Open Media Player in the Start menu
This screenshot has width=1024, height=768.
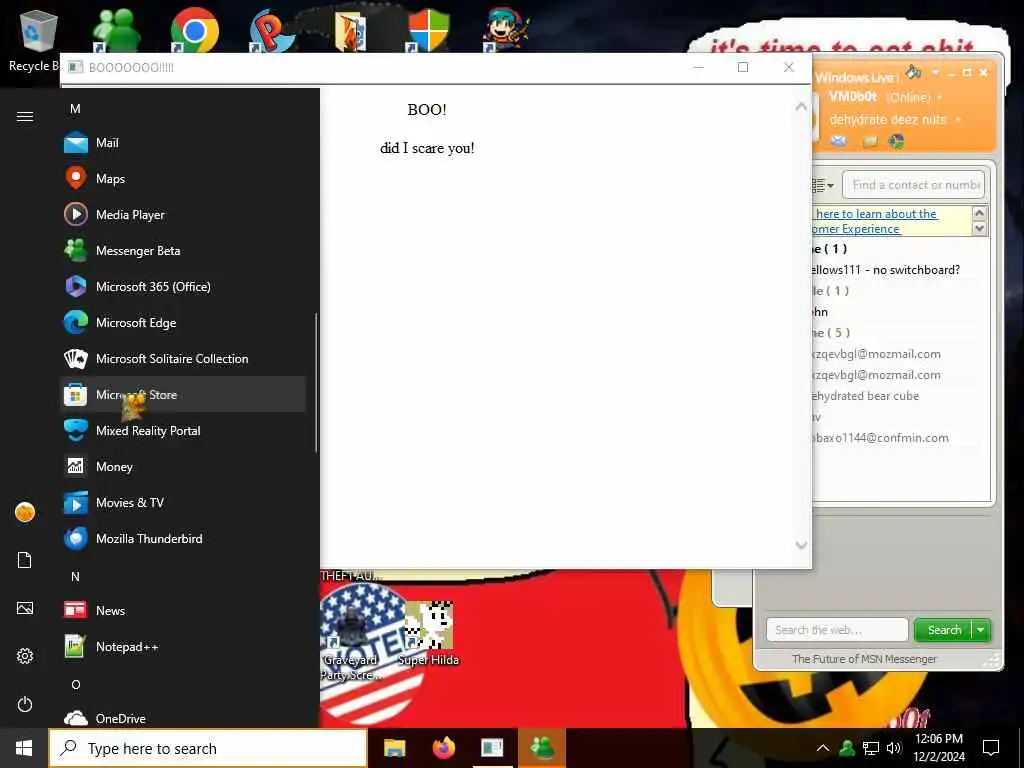pos(182,214)
